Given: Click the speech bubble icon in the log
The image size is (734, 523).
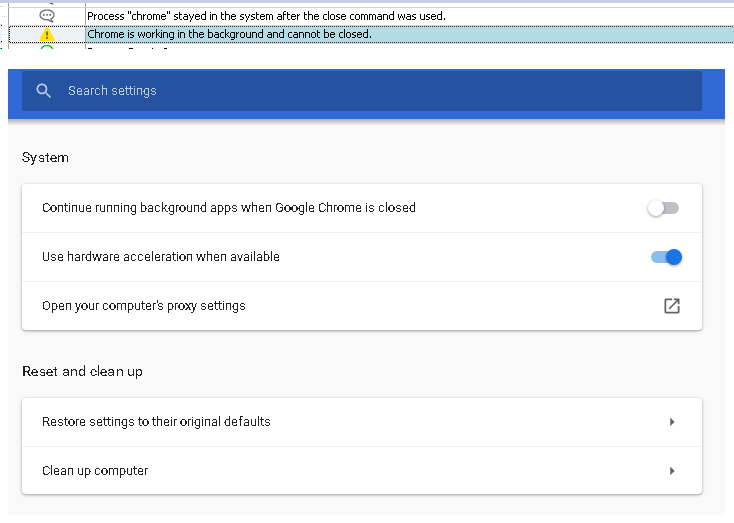Looking at the screenshot, I should (x=47, y=16).
